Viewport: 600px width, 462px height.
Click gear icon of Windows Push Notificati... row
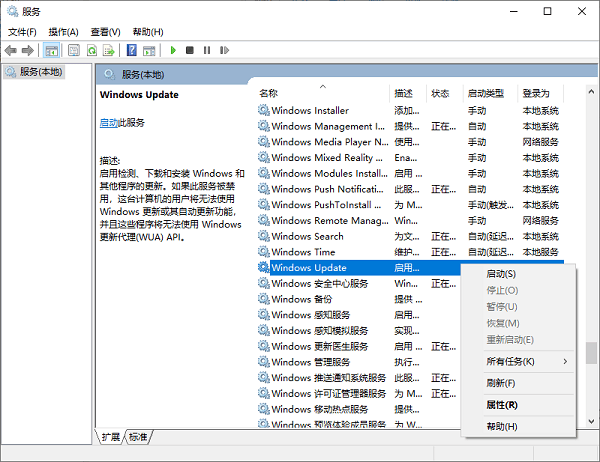[263, 189]
